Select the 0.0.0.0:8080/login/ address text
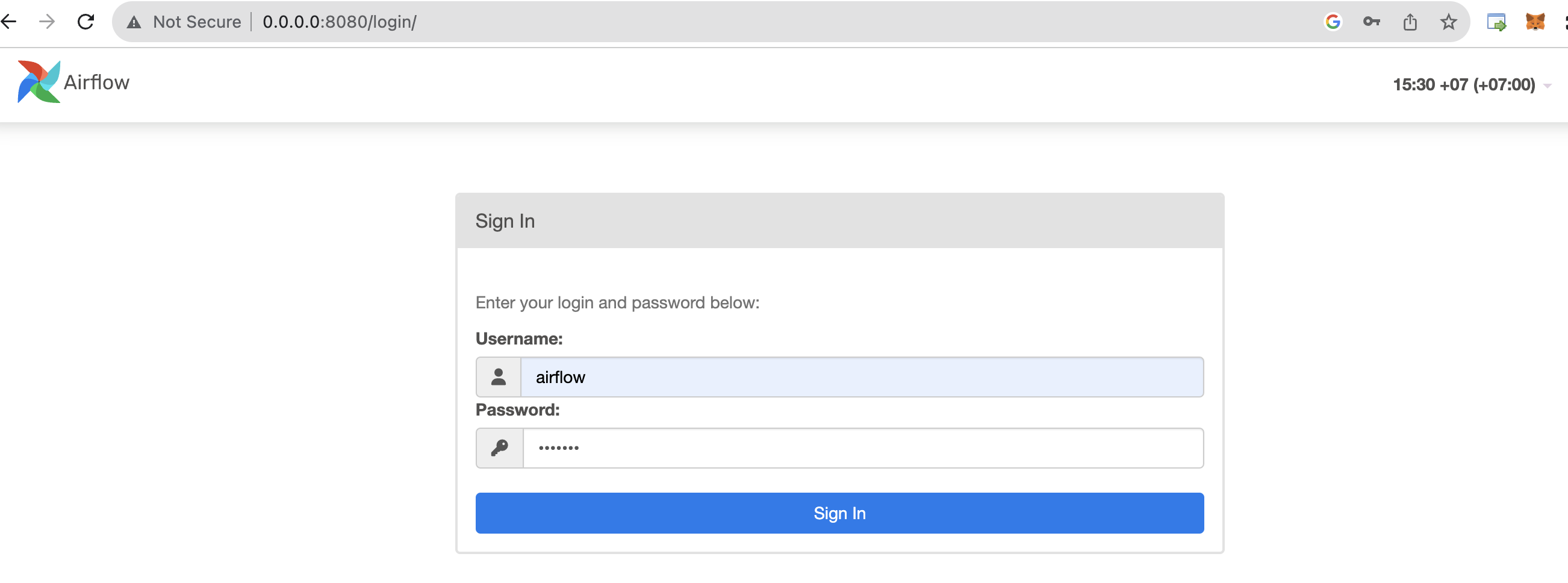The height and width of the screenshot is (583, 1568). (340, 22)
